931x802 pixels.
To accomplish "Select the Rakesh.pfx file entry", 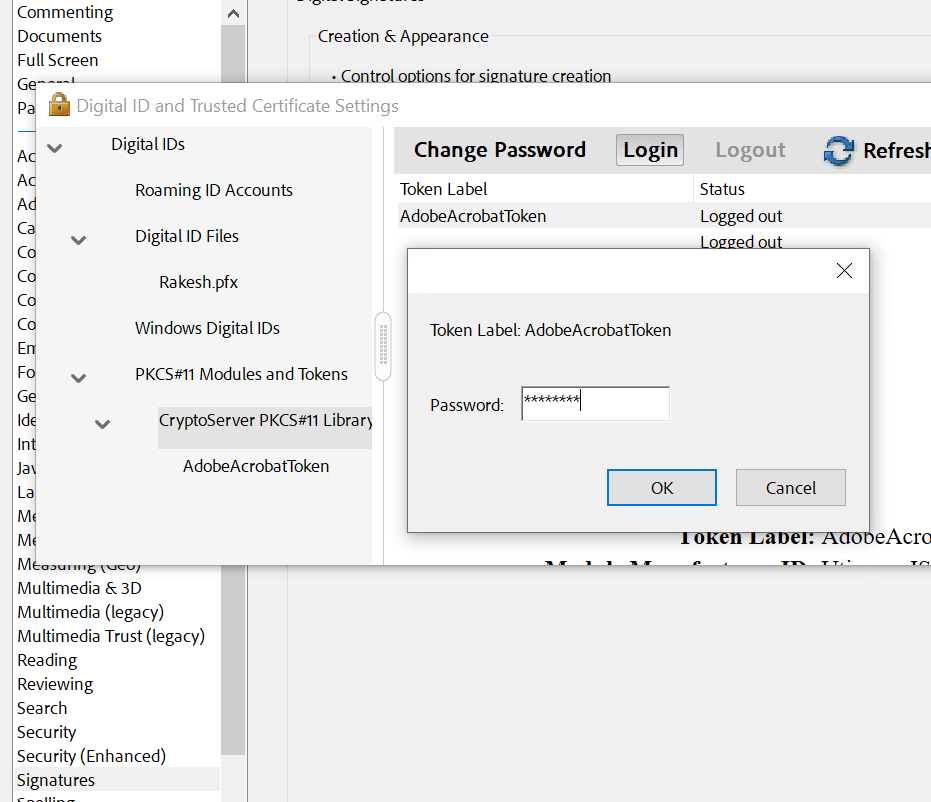I will click(198, 282).
